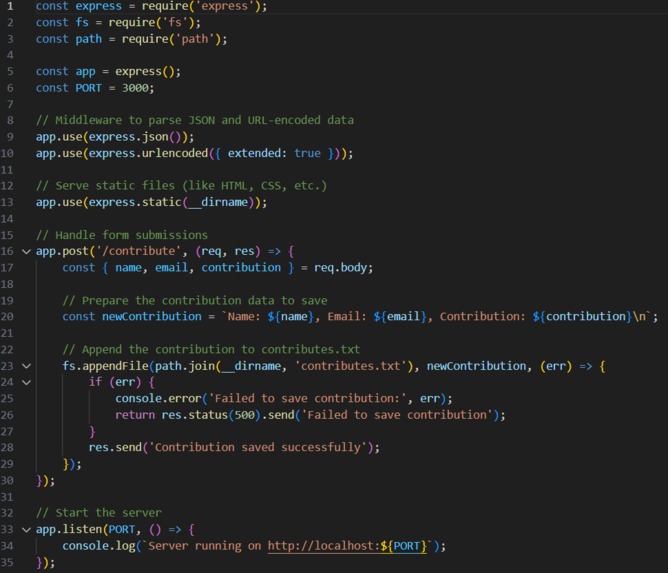Click path.join on line 23

[x=184, y=366]
